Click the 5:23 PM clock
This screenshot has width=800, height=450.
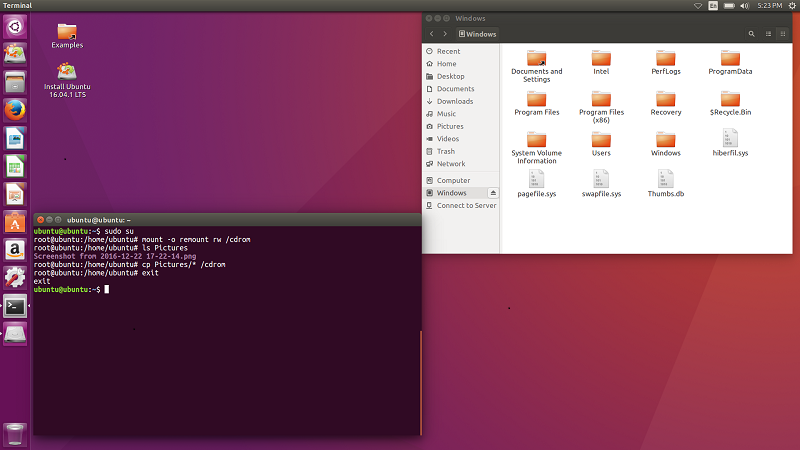(769, 6)
